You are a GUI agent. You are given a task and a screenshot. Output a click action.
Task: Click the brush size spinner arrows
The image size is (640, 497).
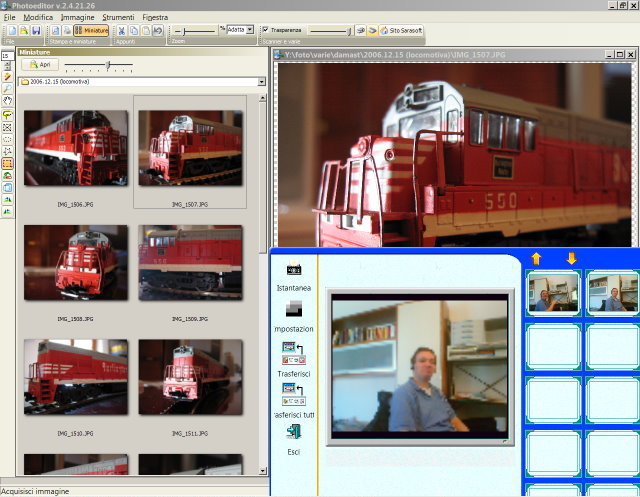click(7, 65)
